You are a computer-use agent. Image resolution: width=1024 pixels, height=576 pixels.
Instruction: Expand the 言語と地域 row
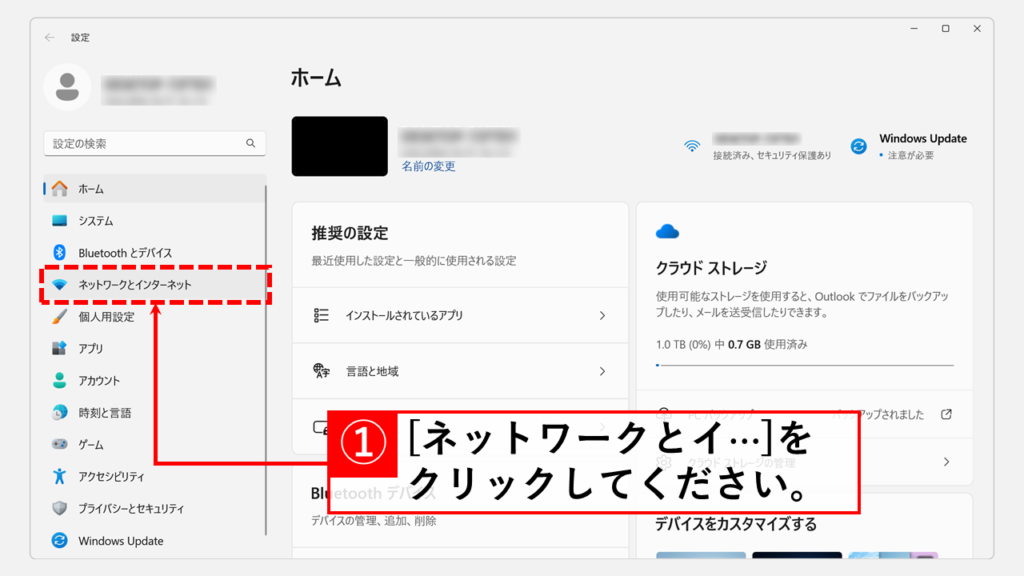click(460, 372)
